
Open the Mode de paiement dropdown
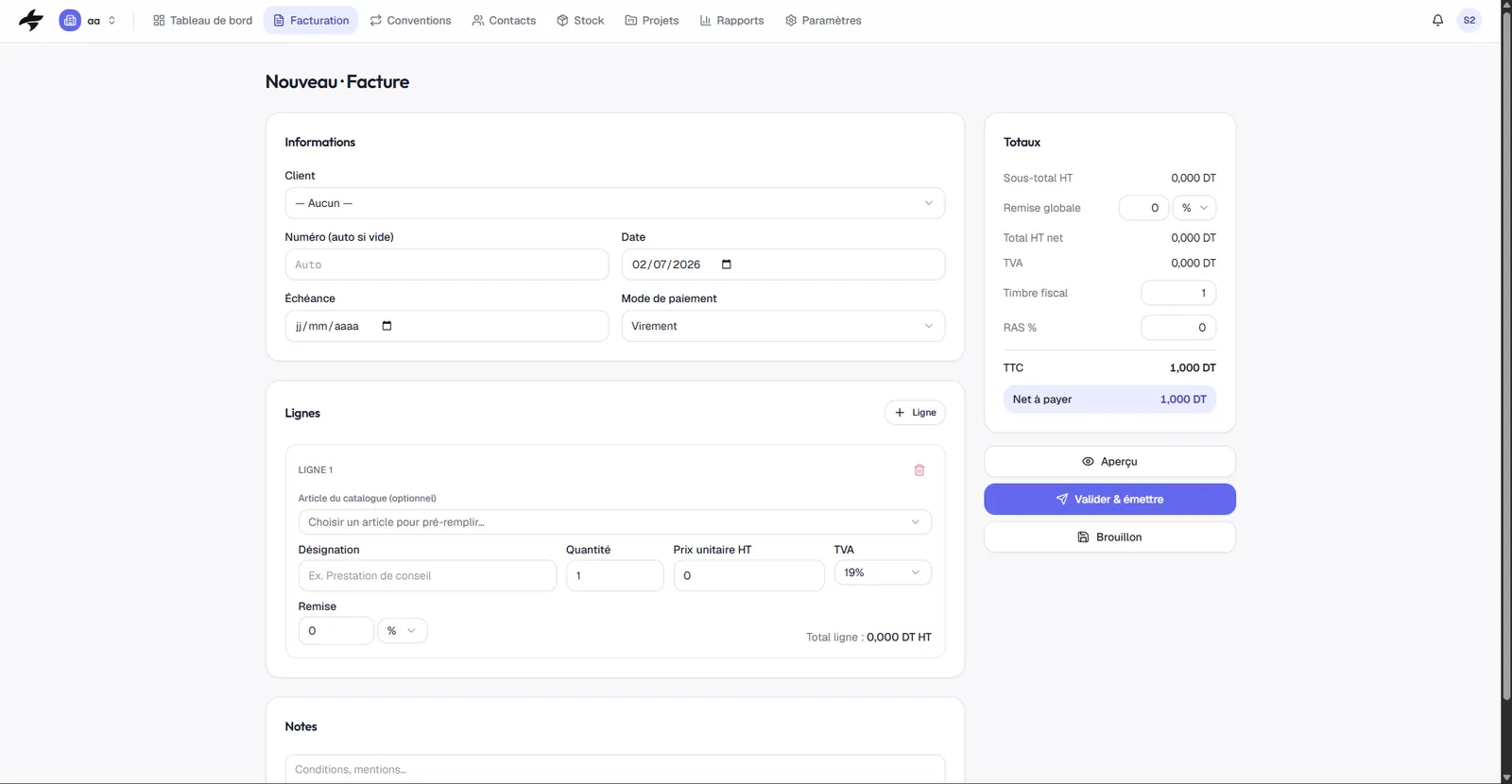point(782,326)
